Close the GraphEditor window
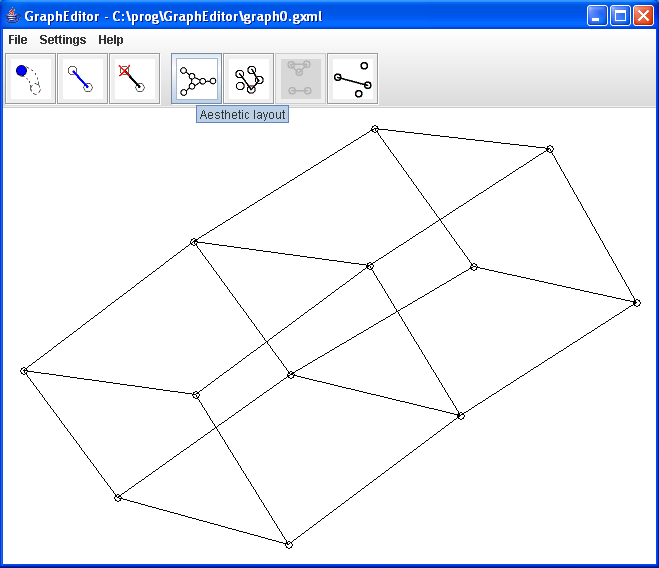The height and width of the screenshot is (568, 659). tap(643, 16)
